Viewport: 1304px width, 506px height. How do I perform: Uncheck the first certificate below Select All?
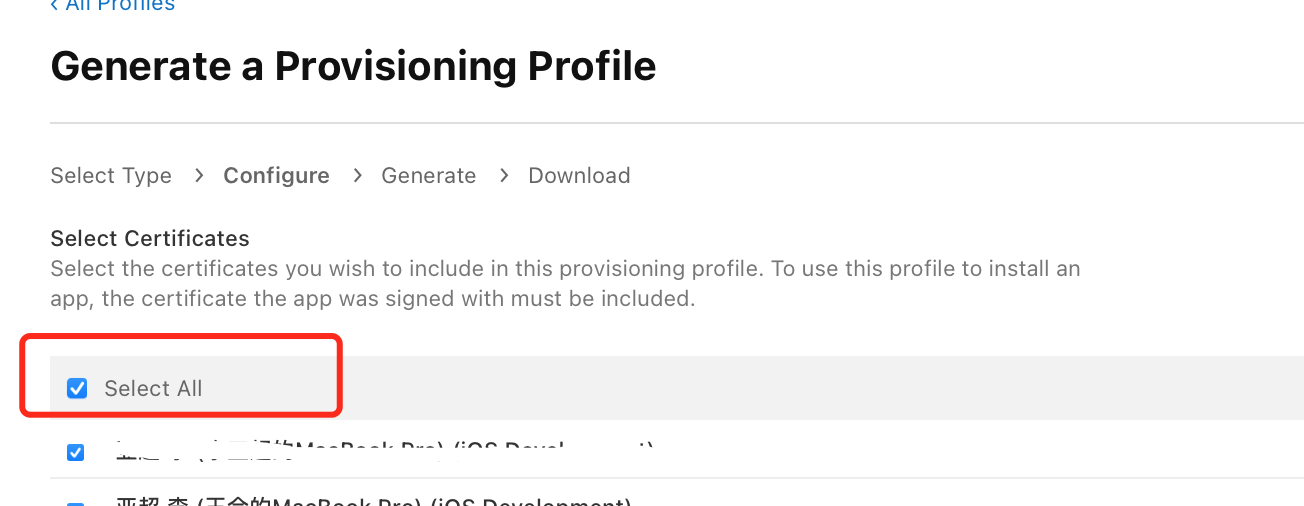click(76, 452)
